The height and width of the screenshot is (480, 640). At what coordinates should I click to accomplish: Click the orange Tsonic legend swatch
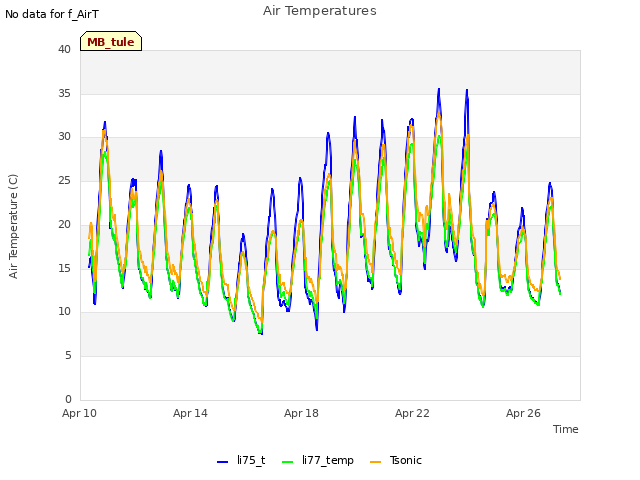coord(376,462)
